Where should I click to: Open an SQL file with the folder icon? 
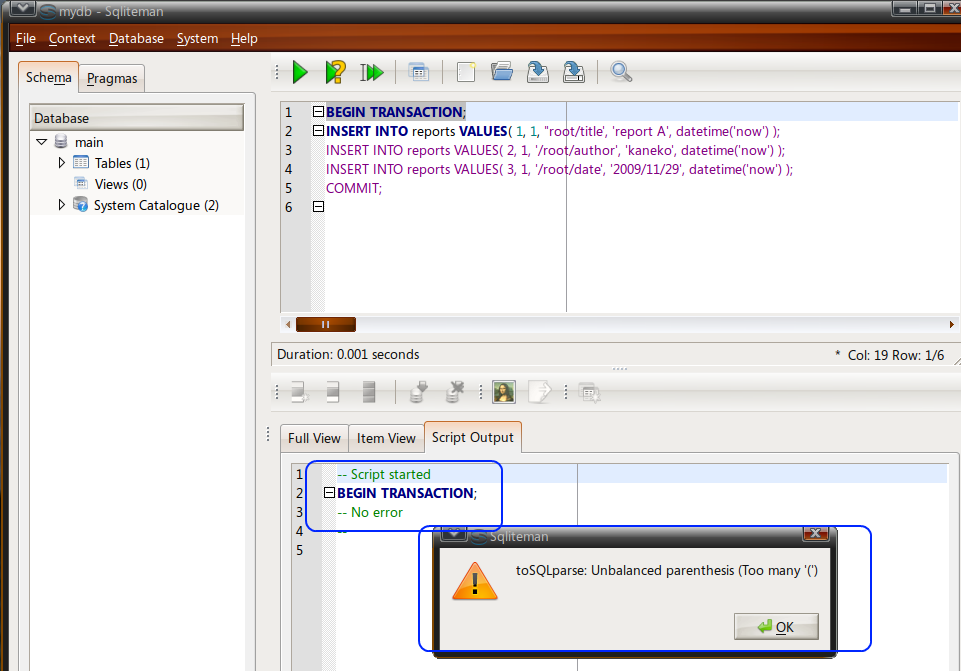[501, 72]
